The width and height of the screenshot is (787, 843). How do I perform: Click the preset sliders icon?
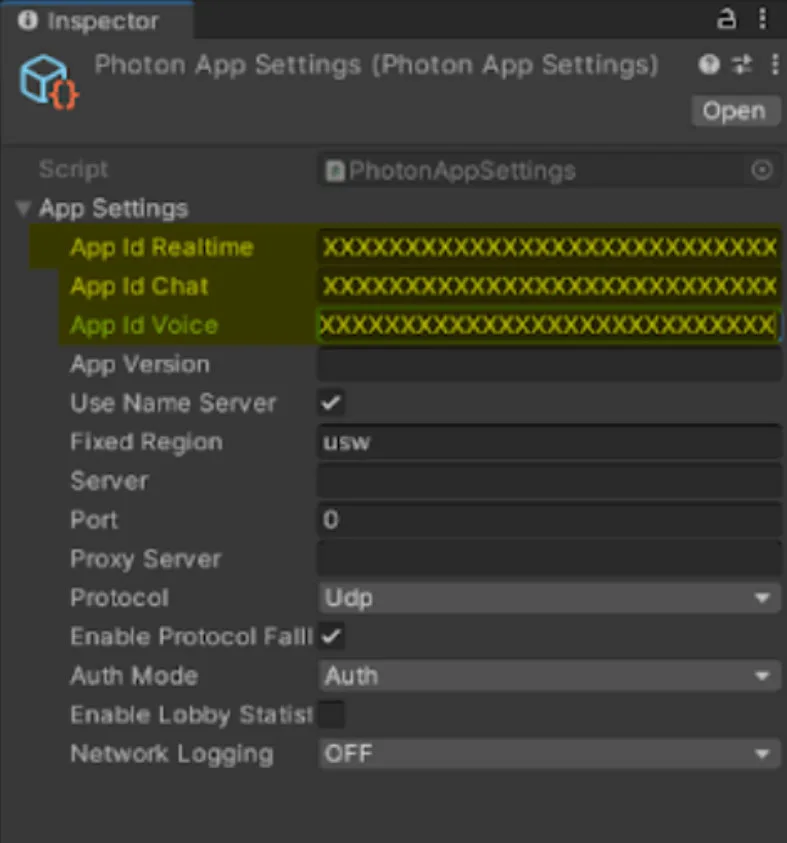pyautogui.click(x=742, y=65)
